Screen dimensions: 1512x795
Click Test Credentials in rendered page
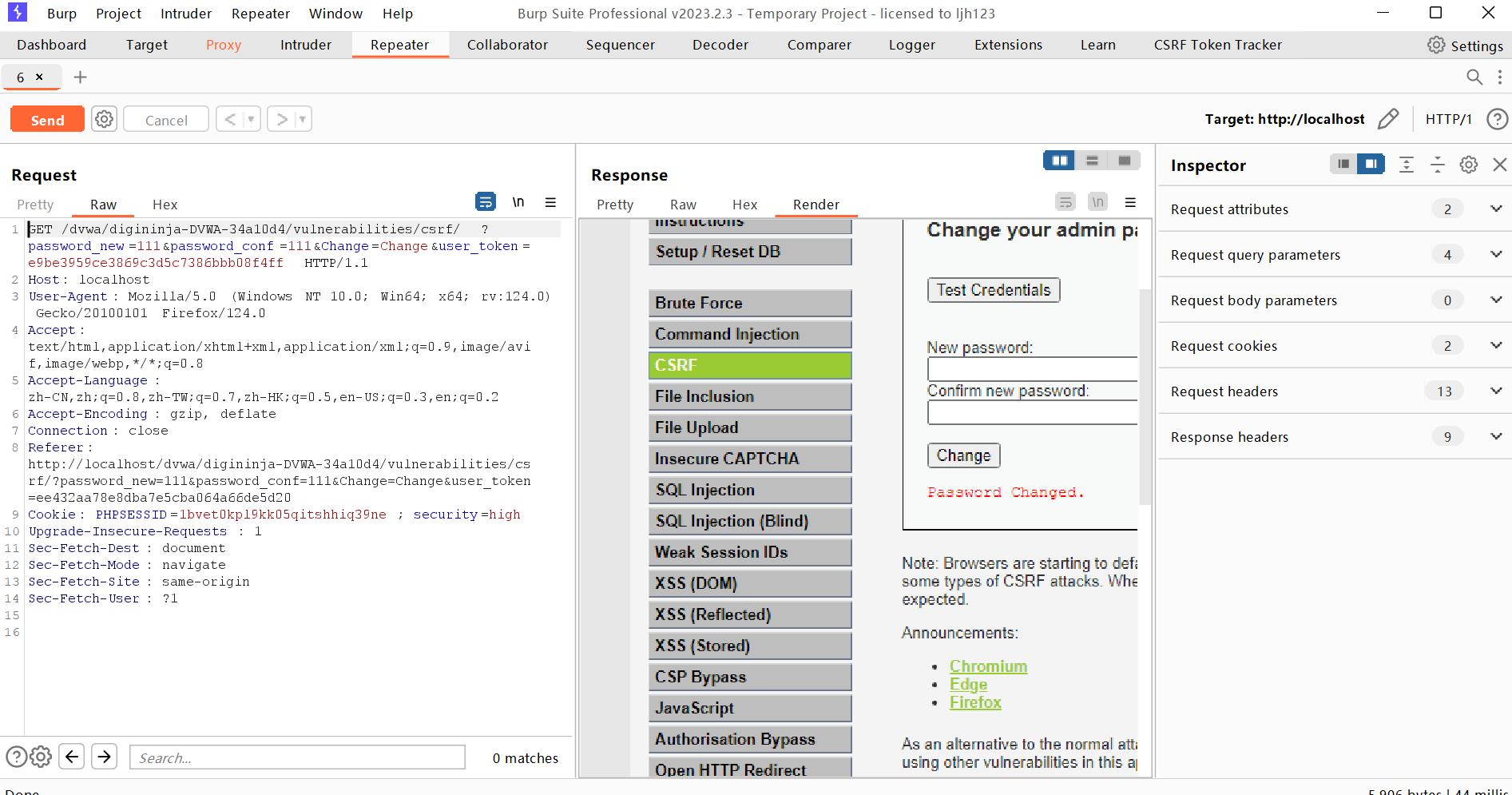[x=994, y=290]
